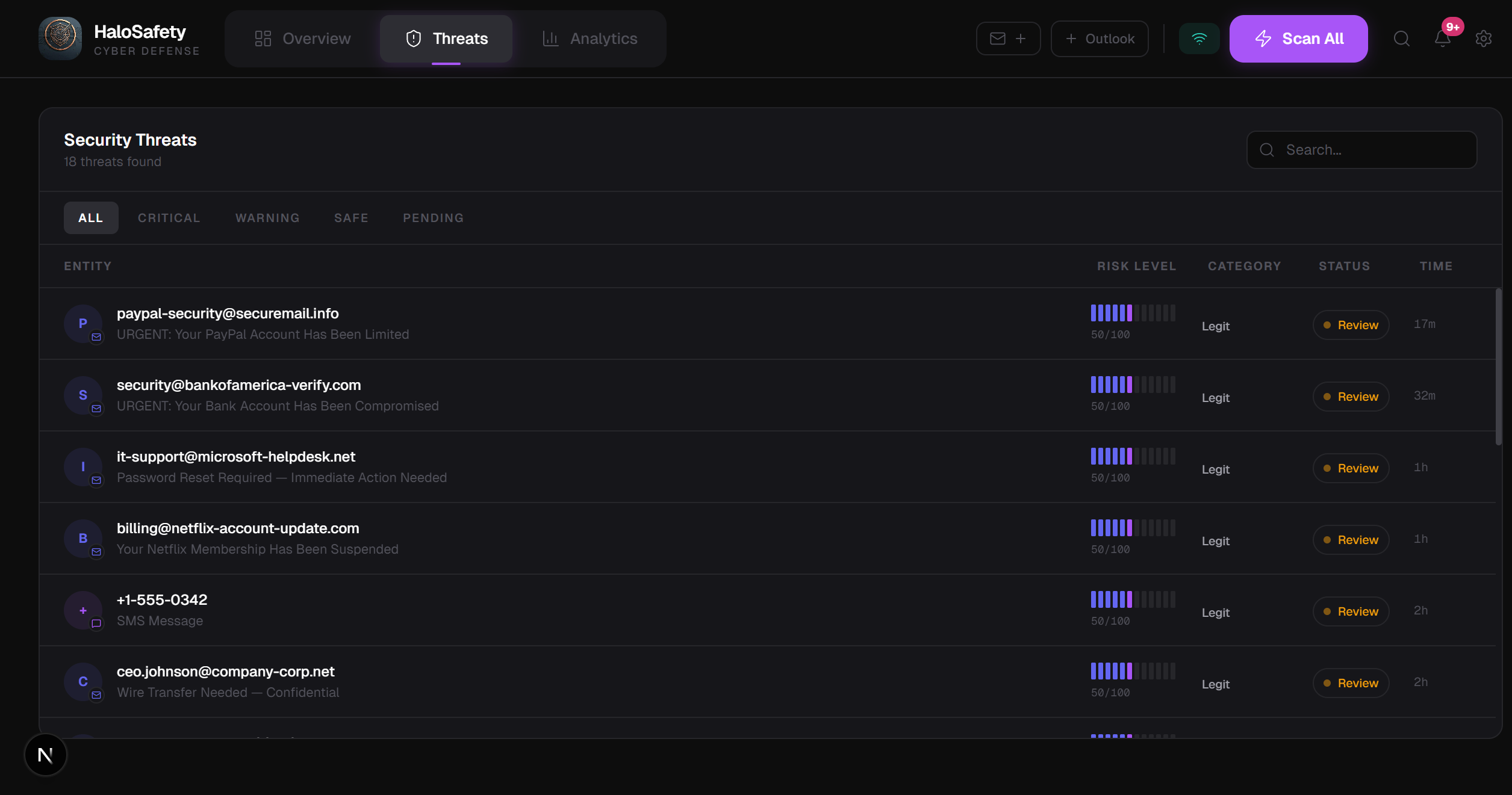Viewport: 1512px width, 795px height.
Task: Click the threats list vertical scrollbar
Action: [x=1498, y=367]
